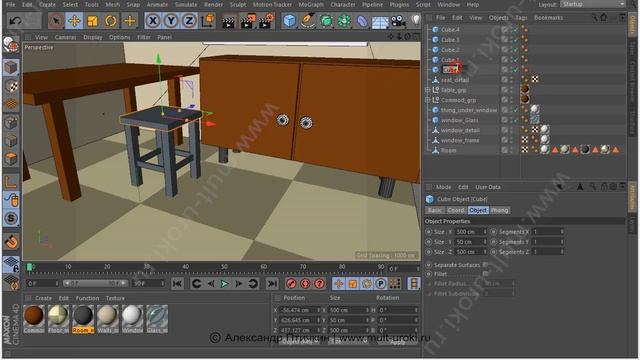Switch to the Phong tab
The height and width of the screenshot is (360, 640).
(x=499, y=210)
